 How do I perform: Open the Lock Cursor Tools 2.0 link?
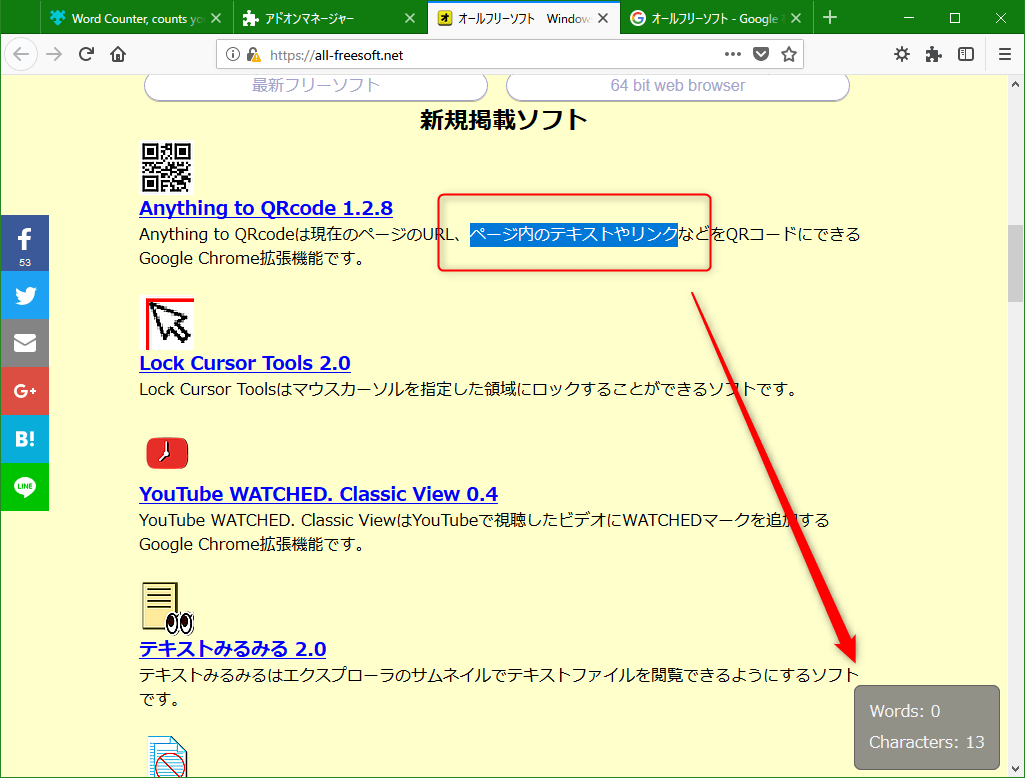click(245, 363)
